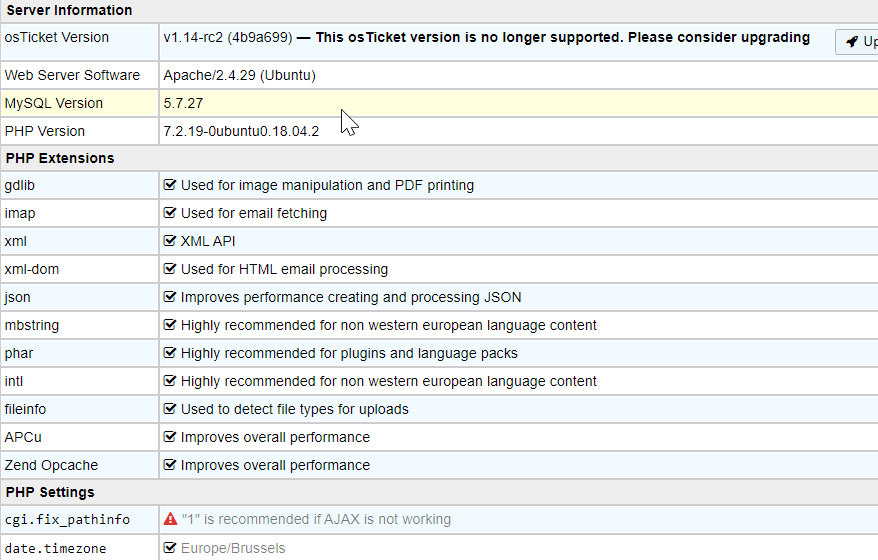Image resolution: width=878 pixels, height=560 pixels.
Task: Click 'Highly recommended for plugins and language packs'
Action: pos(349,353)
